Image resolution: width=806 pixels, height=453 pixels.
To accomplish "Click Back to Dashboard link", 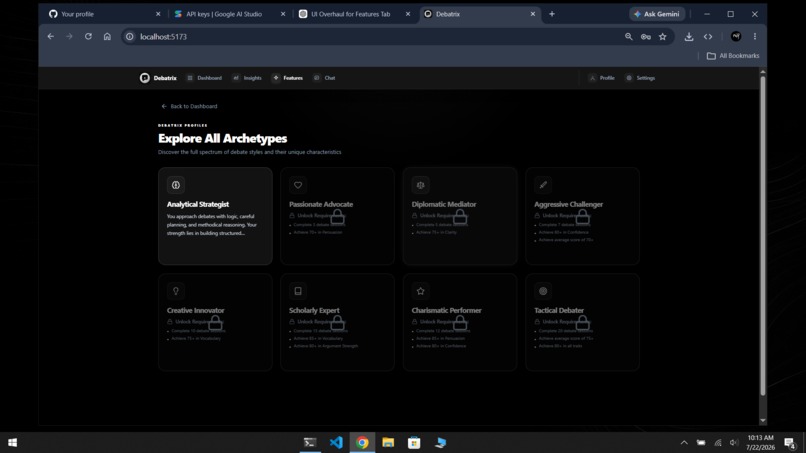I will pos(189,106).
